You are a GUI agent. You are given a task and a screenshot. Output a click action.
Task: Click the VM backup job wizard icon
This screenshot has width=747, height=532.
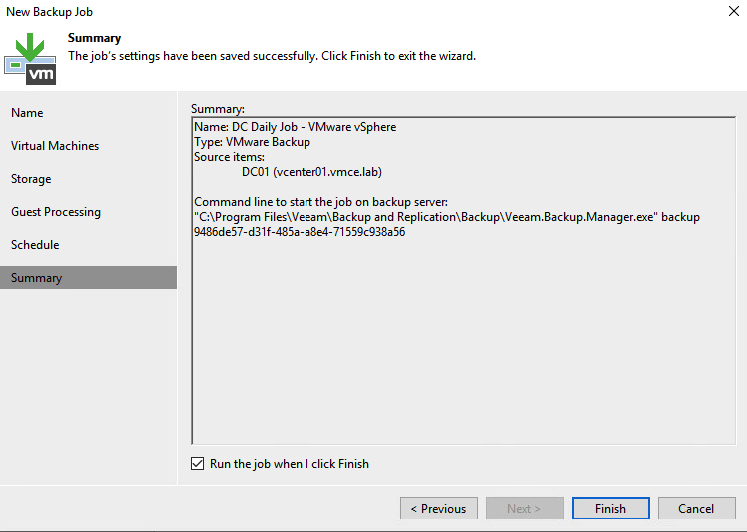pyautogui.click(x=30, y=59)
